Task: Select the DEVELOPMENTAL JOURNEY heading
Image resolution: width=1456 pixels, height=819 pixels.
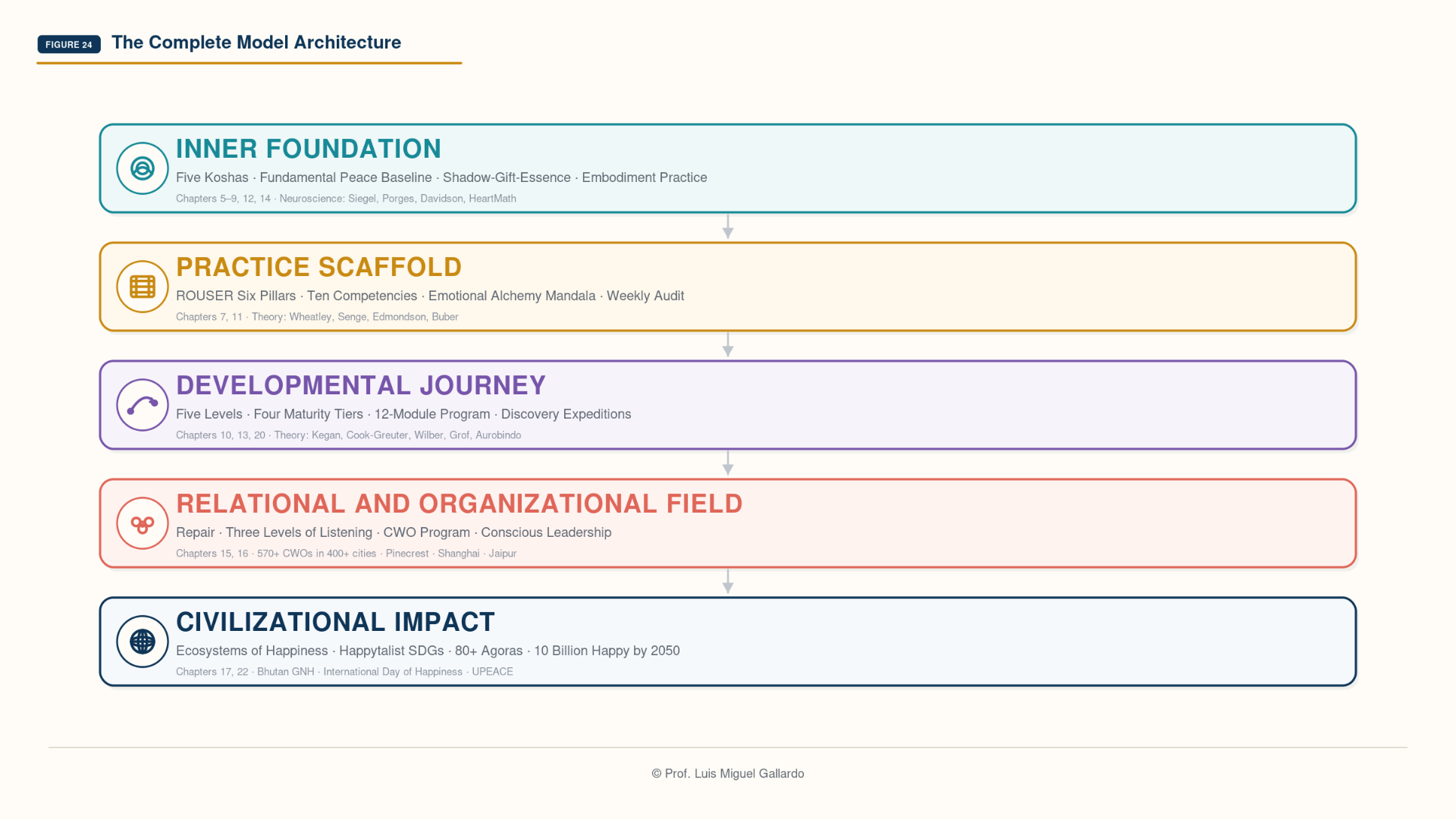Action: 361,385
